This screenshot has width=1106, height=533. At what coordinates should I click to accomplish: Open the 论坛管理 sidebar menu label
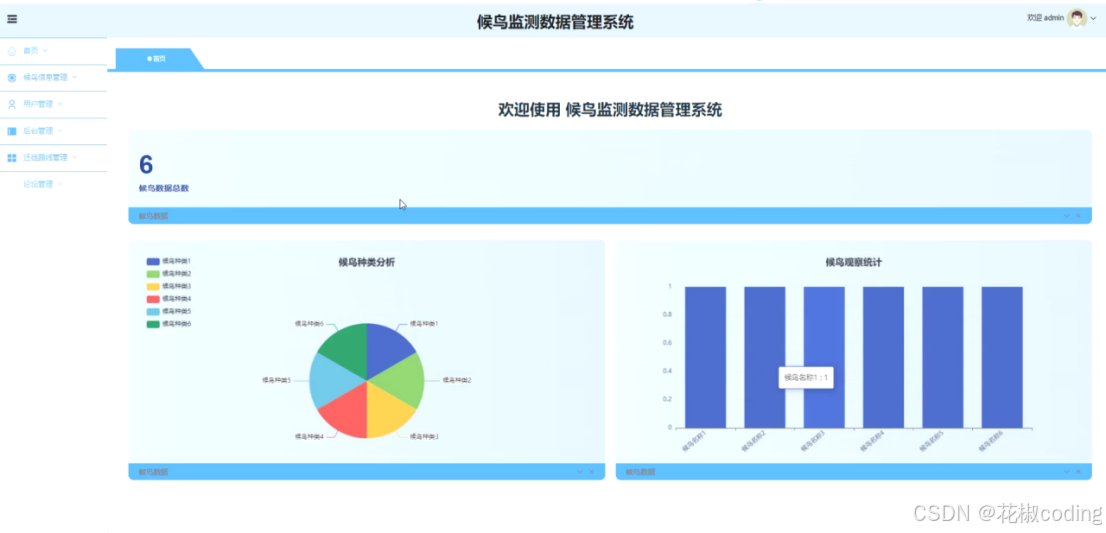tap(38, 185)
